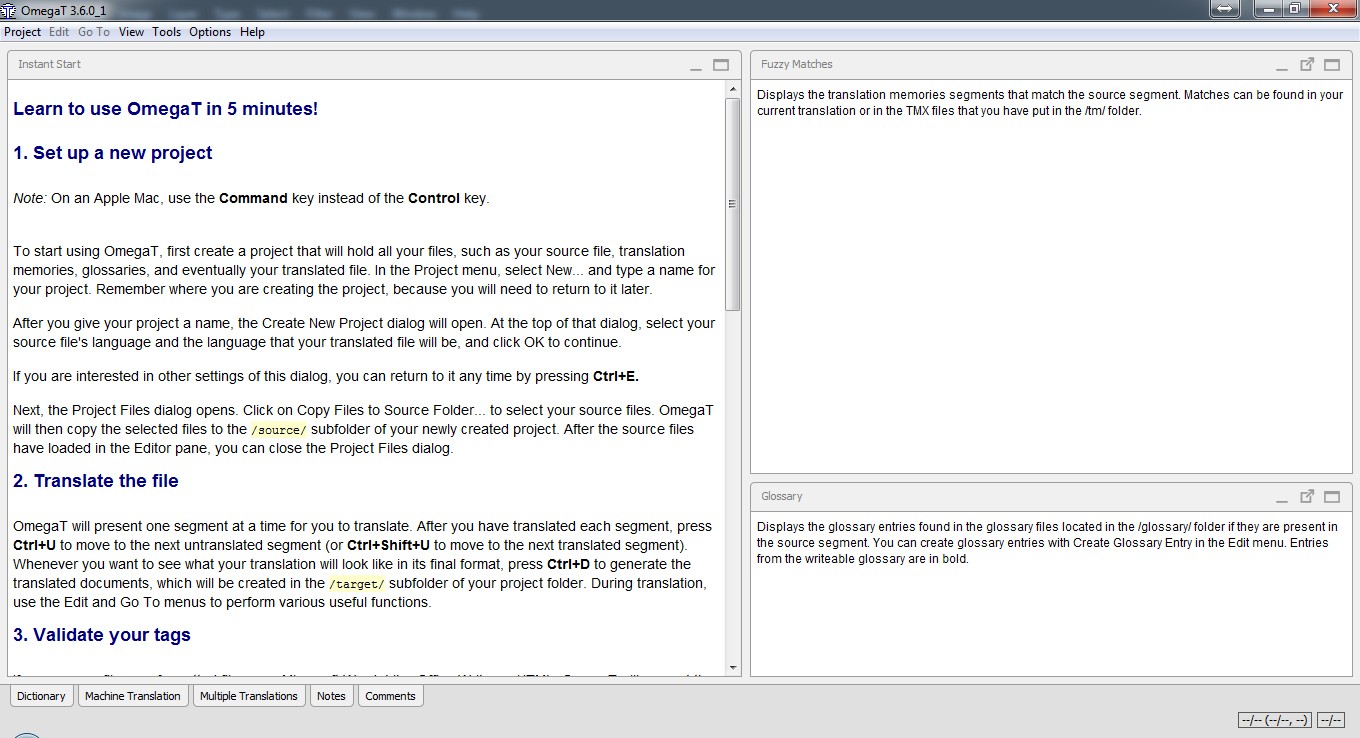Click the bold "Ctrl+Shift+U" shortcut text
This screenshot has height=738, width=1360.
[x=388, y=545]
